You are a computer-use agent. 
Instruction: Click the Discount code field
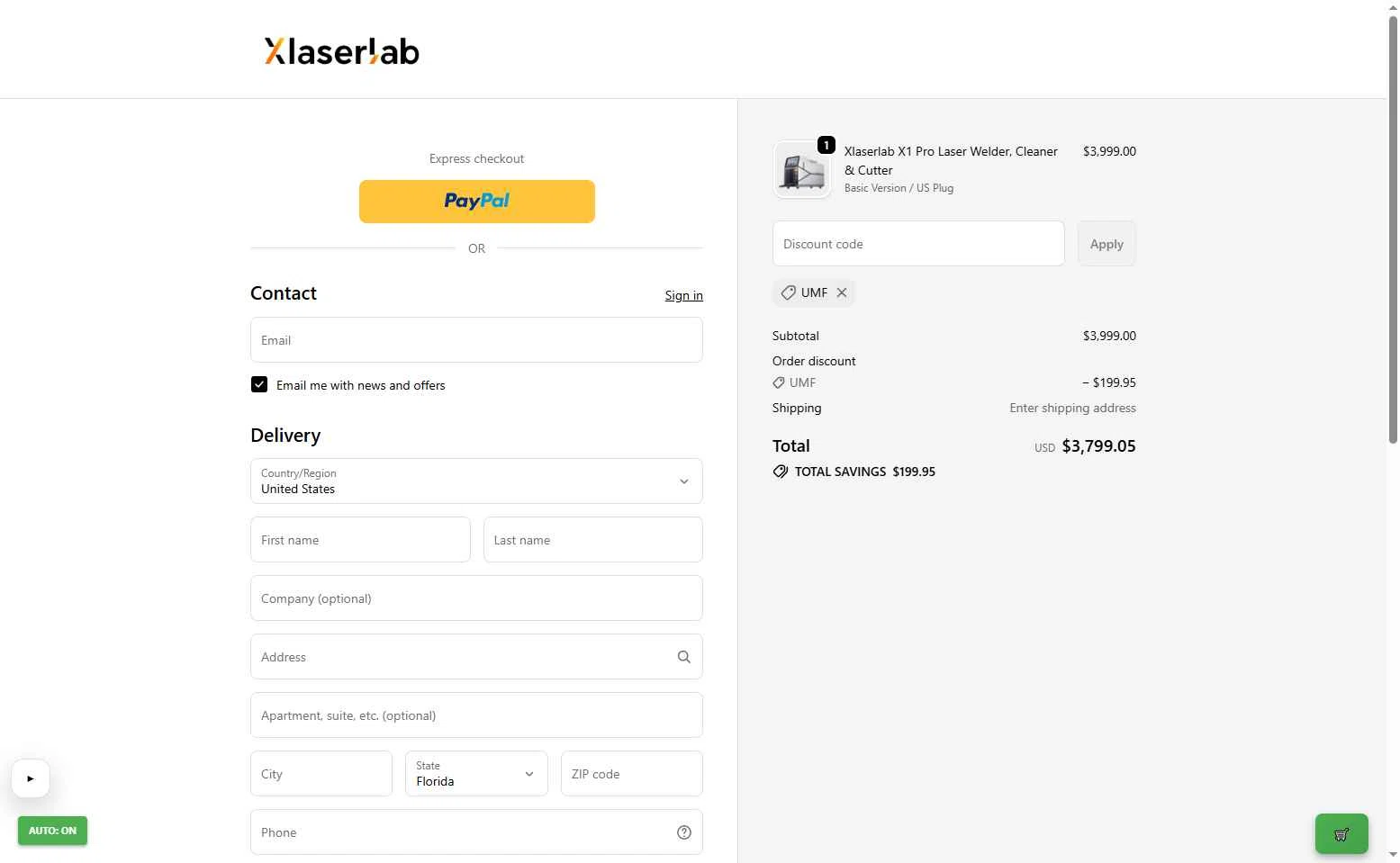point(918,244)
